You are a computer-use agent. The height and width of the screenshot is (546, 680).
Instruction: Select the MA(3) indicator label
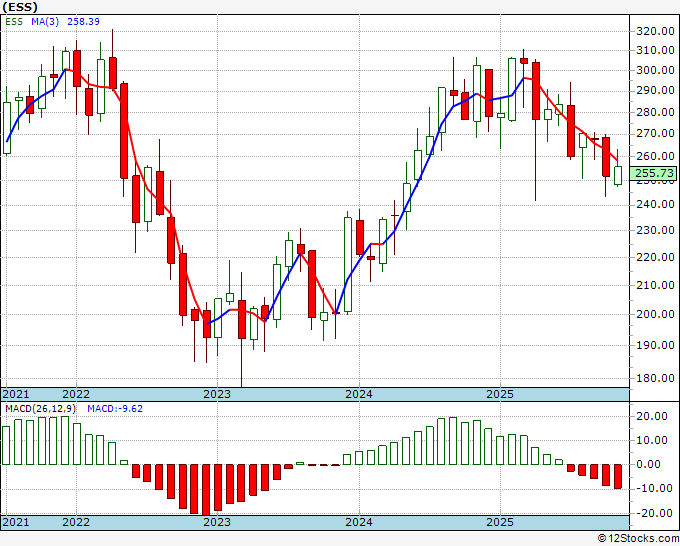point(45,21)
